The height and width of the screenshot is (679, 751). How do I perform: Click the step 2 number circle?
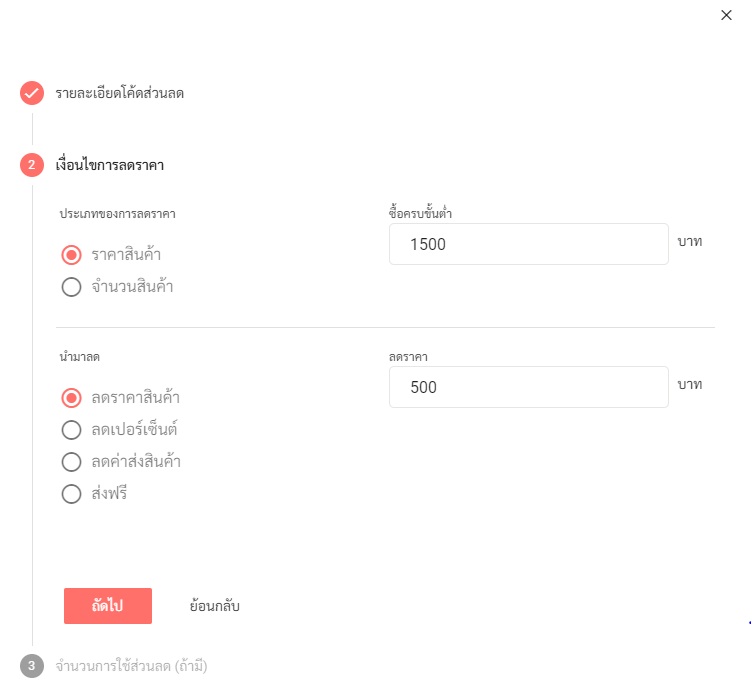coord(32,165)
